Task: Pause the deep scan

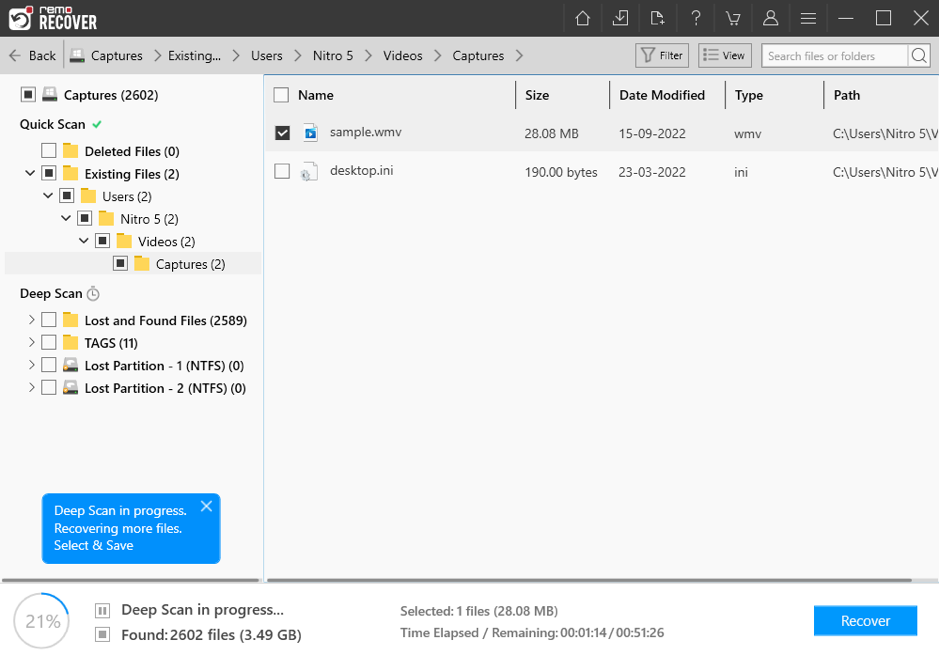Action: (x=102, y=610)
